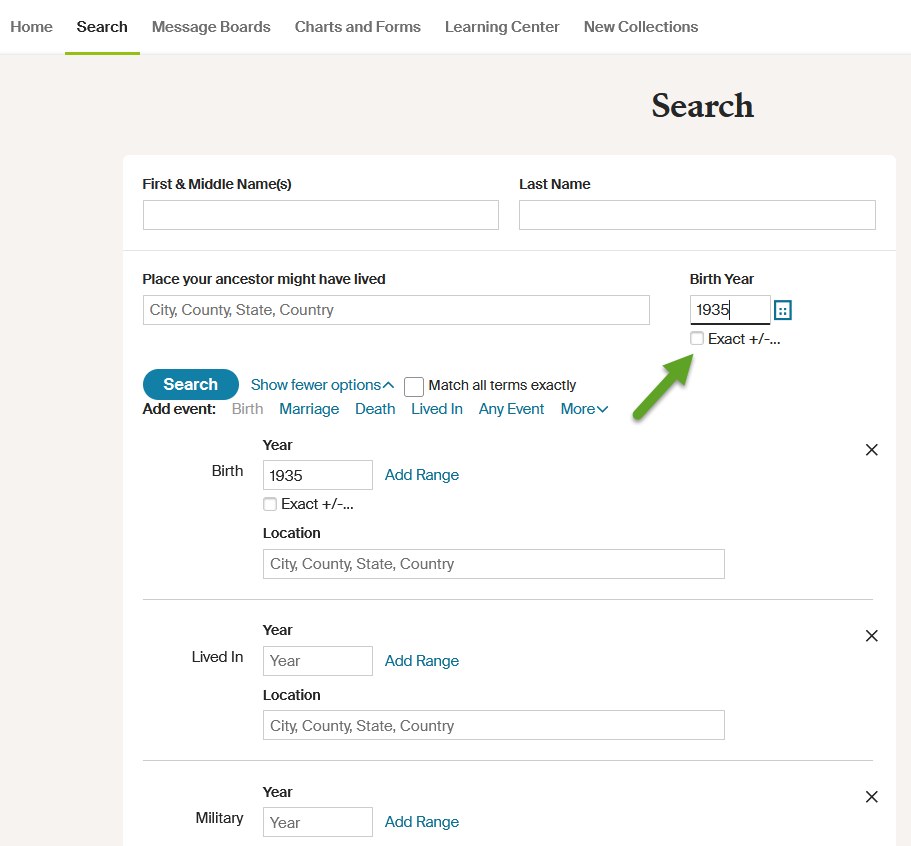Collapse options via Show fewer options
911x846 pixels.
(x=322, y=385)
